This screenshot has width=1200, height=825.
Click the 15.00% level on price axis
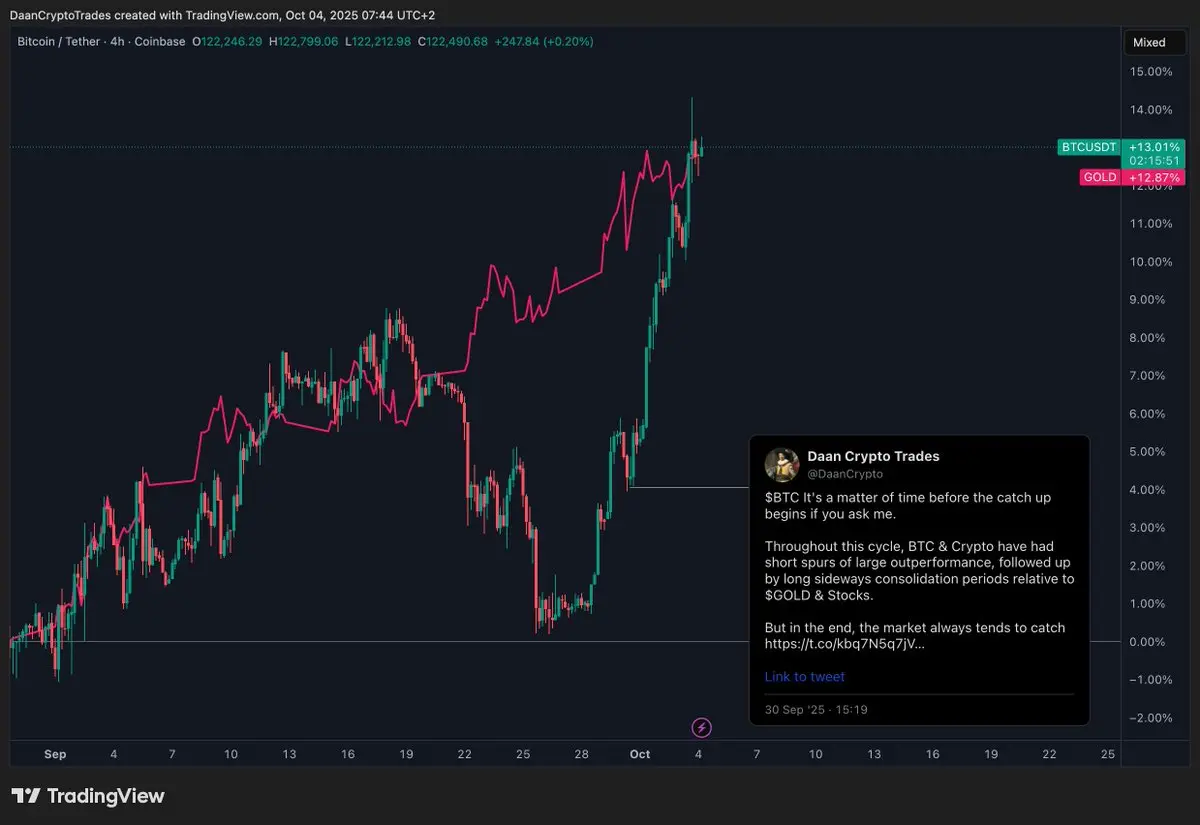pos(1151,72)
